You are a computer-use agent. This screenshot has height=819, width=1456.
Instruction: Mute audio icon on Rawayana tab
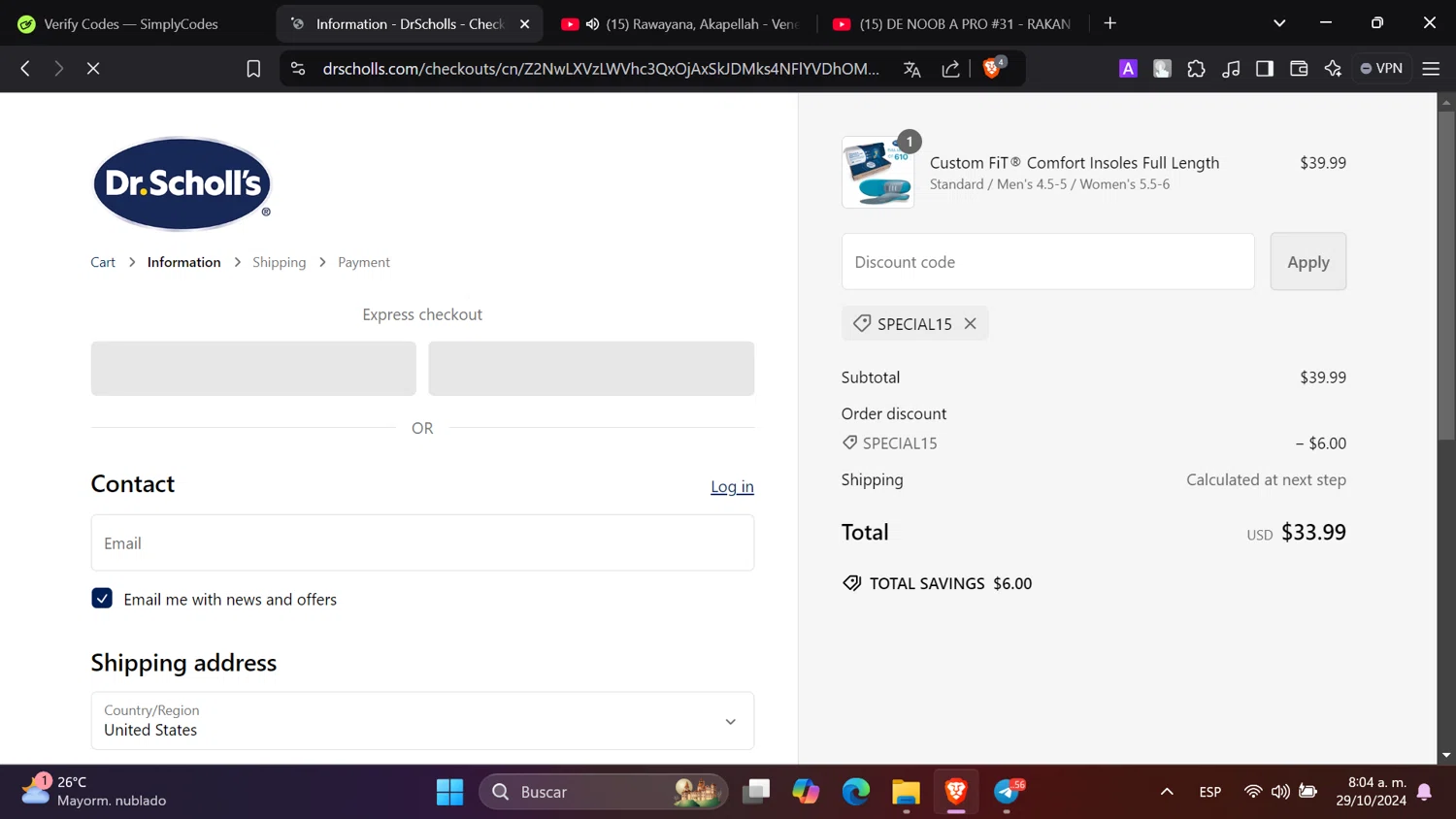(592, 24)
